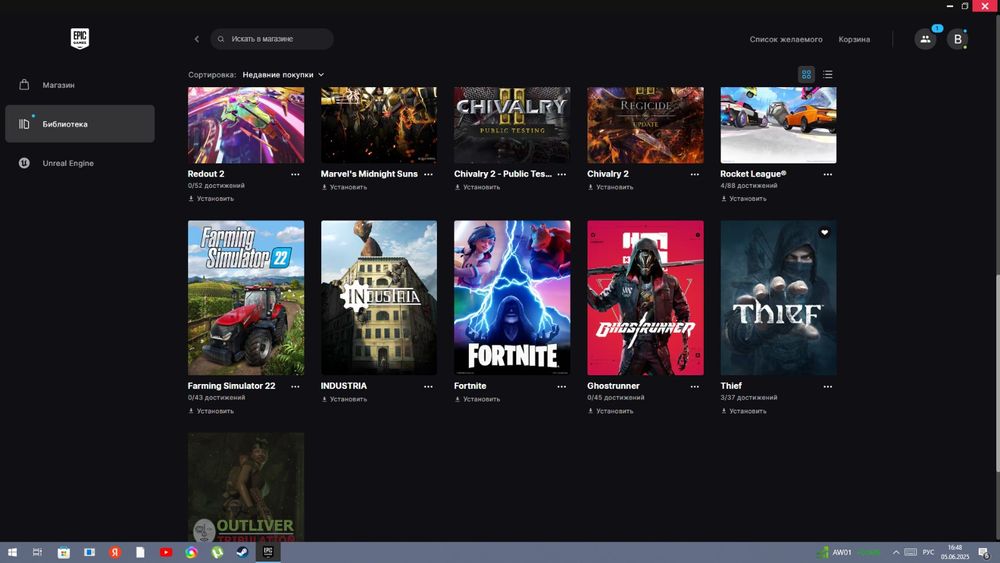Open Yandex browser from the taskbar

point(115,552)
